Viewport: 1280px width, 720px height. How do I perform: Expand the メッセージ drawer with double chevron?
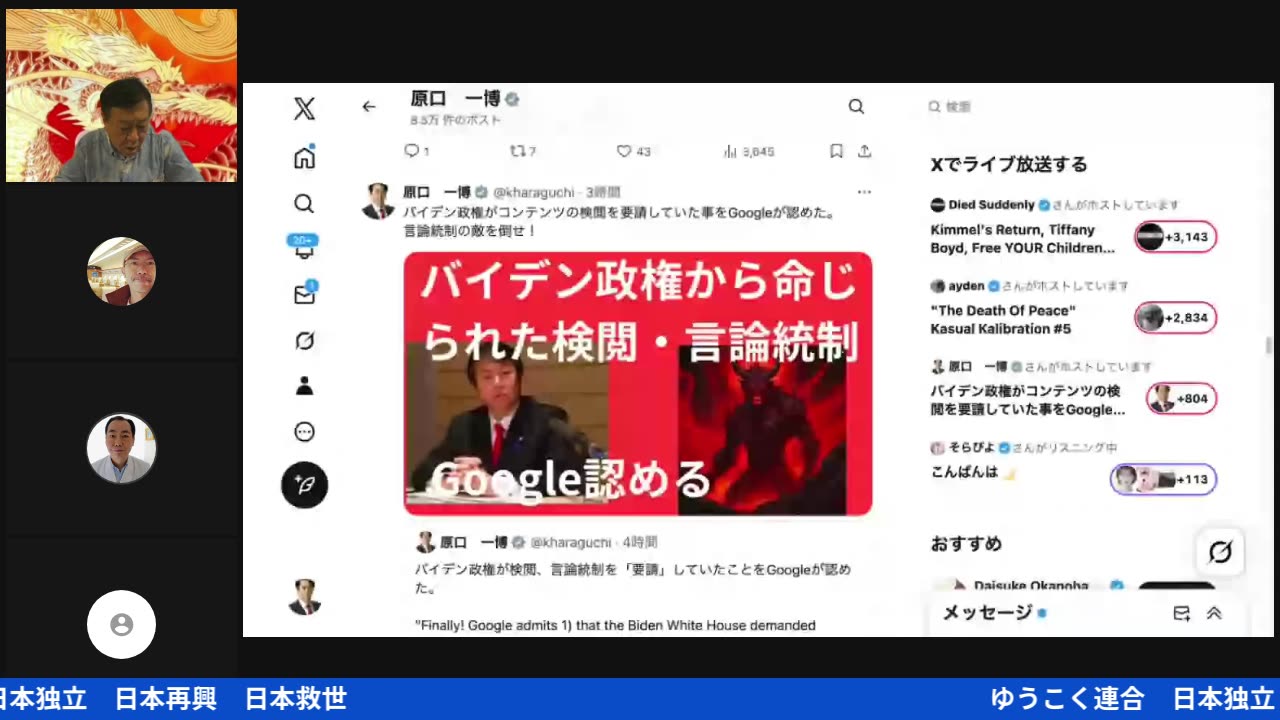[x=1214, y=613]
